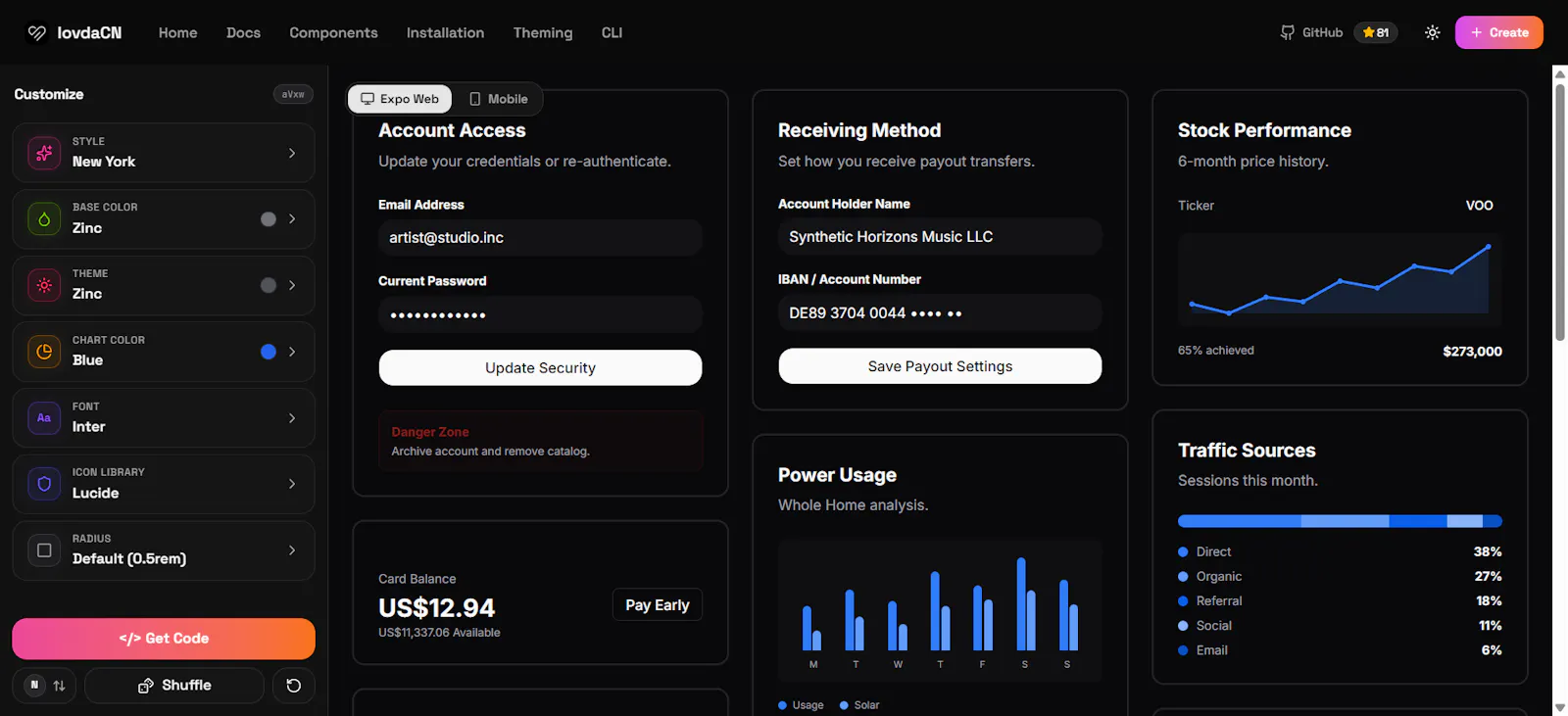Click the reset circular arrow button
The width and height of the screenshot is (1568, 716).
click(293, 686)
